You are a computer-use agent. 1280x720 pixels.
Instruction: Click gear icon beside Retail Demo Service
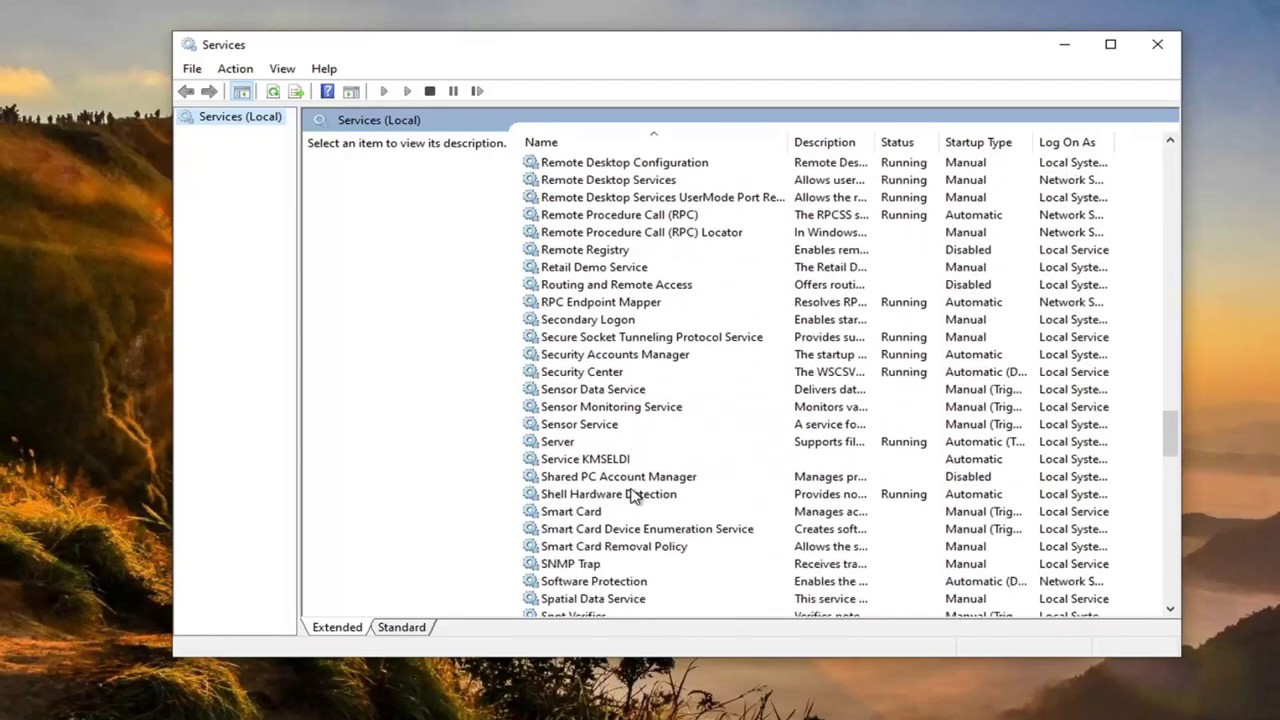coord(530,267)
